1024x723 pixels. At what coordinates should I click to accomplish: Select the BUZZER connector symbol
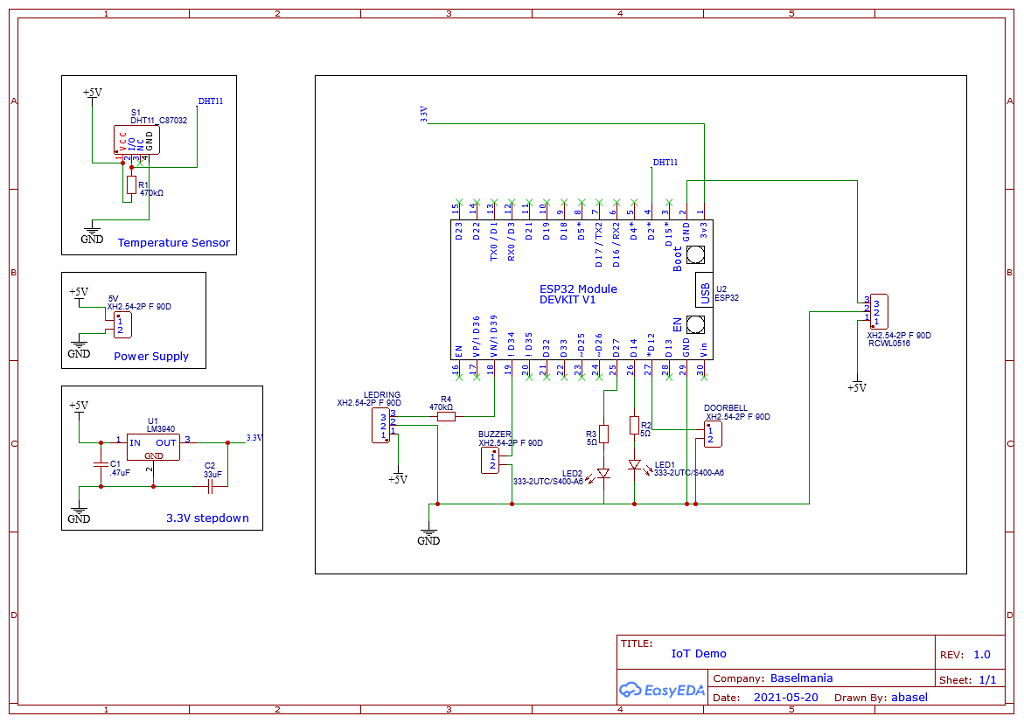tap(489, 458)
